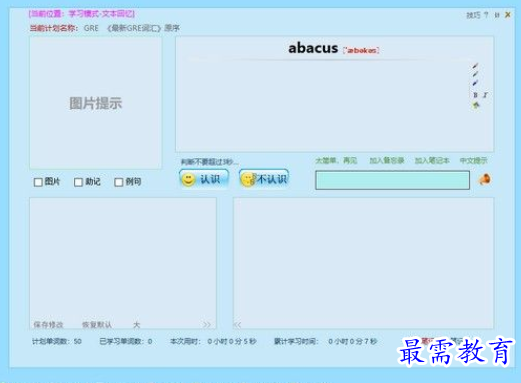Click the 图片提示 picture hint panel
521x383 pixels.
click(96, 103)
